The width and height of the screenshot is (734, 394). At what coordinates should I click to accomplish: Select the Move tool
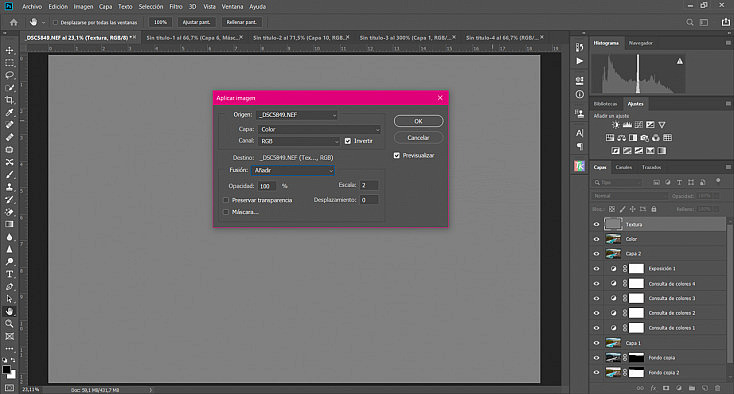(9, 50)
